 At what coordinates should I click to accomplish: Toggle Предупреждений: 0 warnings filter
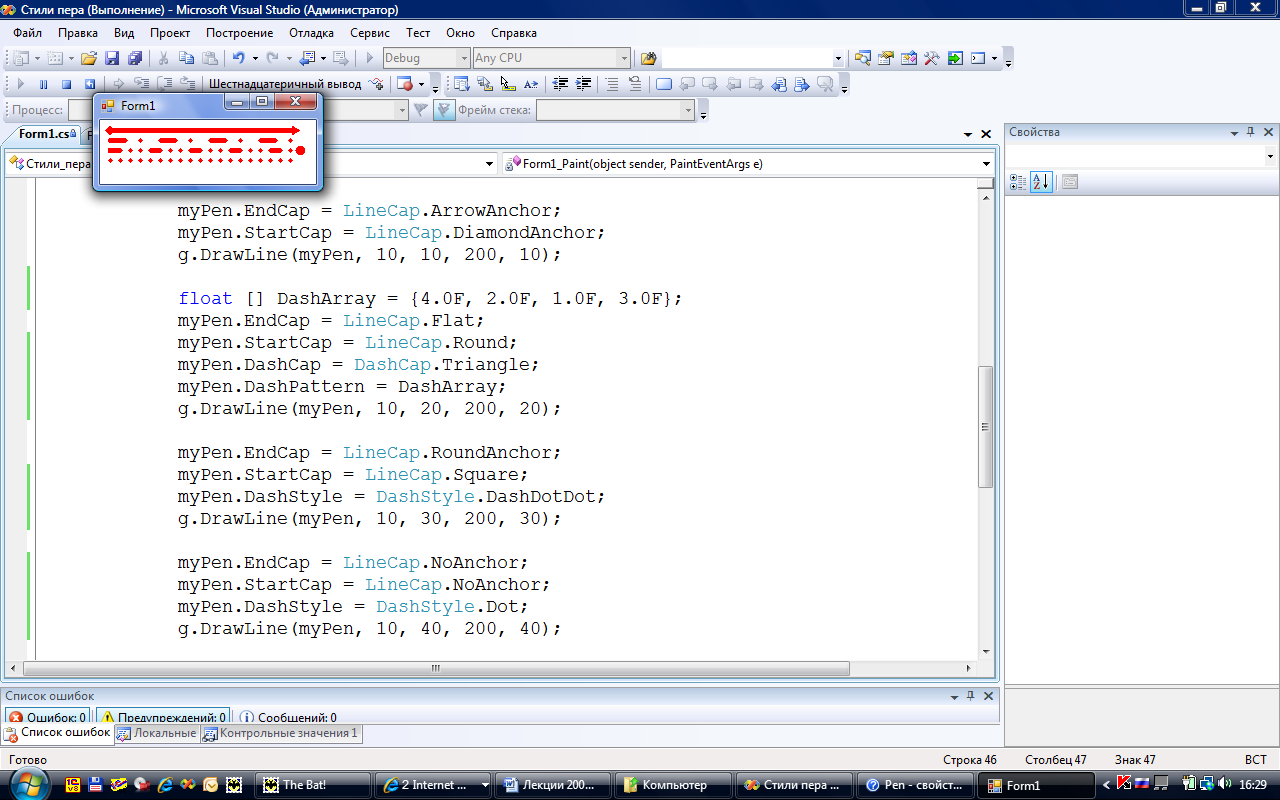162,717
